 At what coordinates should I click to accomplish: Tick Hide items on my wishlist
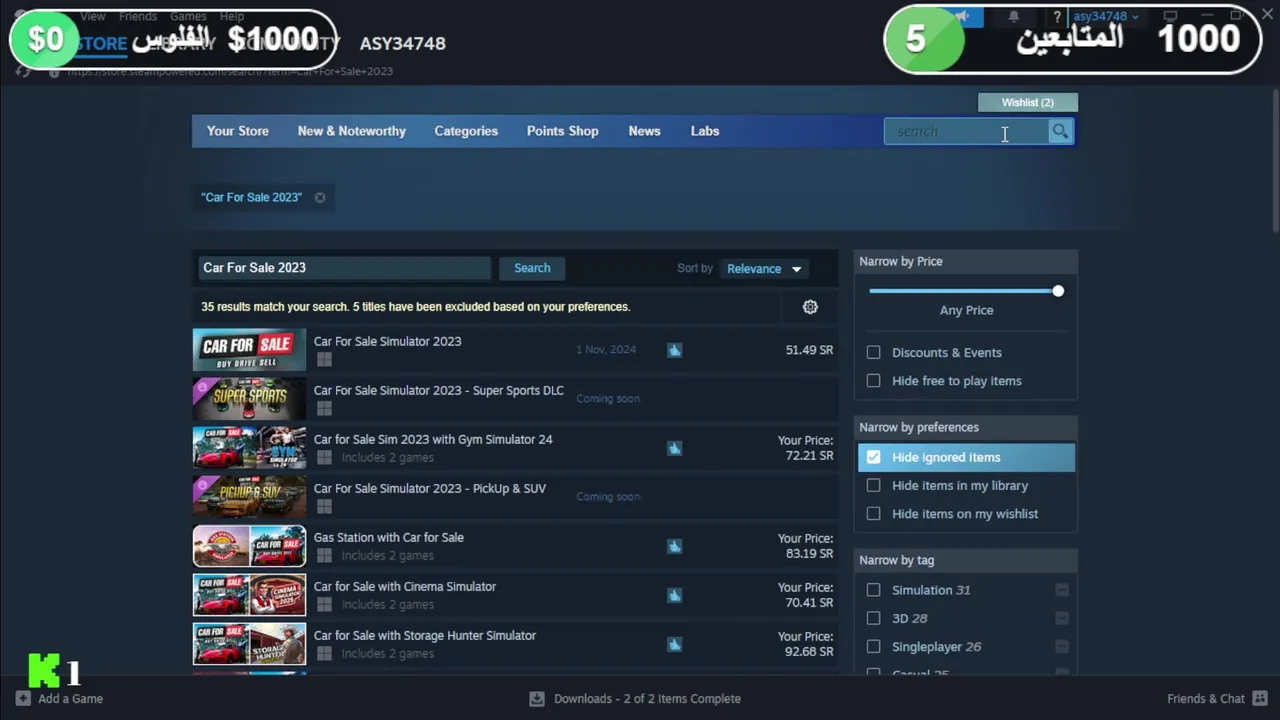point(874,513)
